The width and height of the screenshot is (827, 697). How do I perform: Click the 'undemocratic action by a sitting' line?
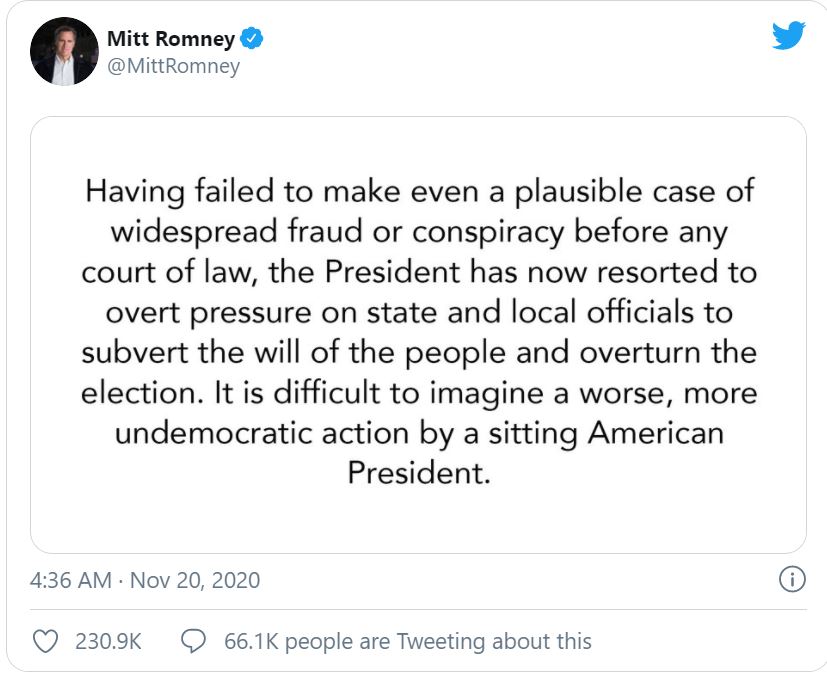(x=419, y=433)
